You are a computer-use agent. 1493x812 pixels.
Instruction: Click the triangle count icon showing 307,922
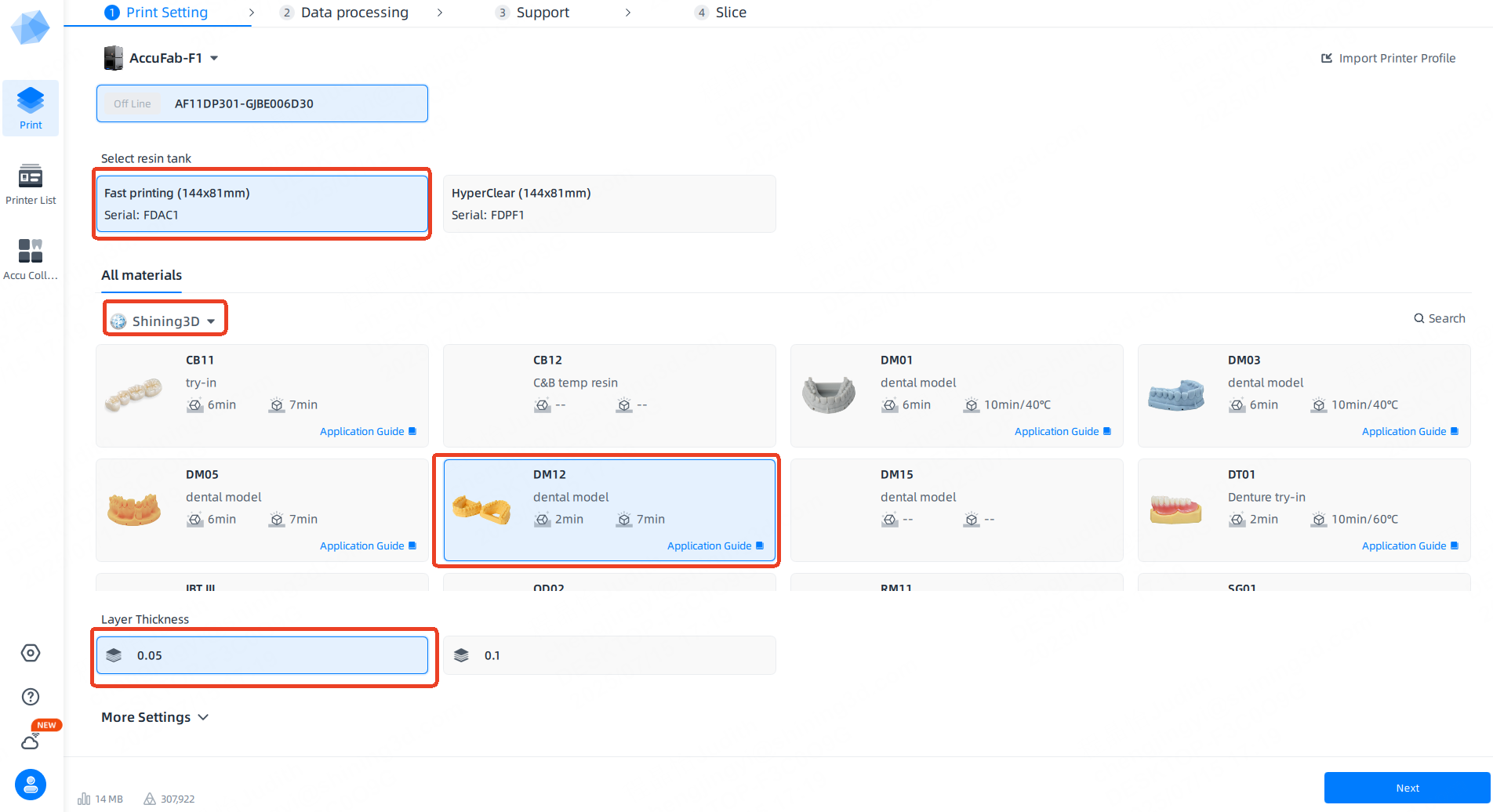[x=150, y=799]
